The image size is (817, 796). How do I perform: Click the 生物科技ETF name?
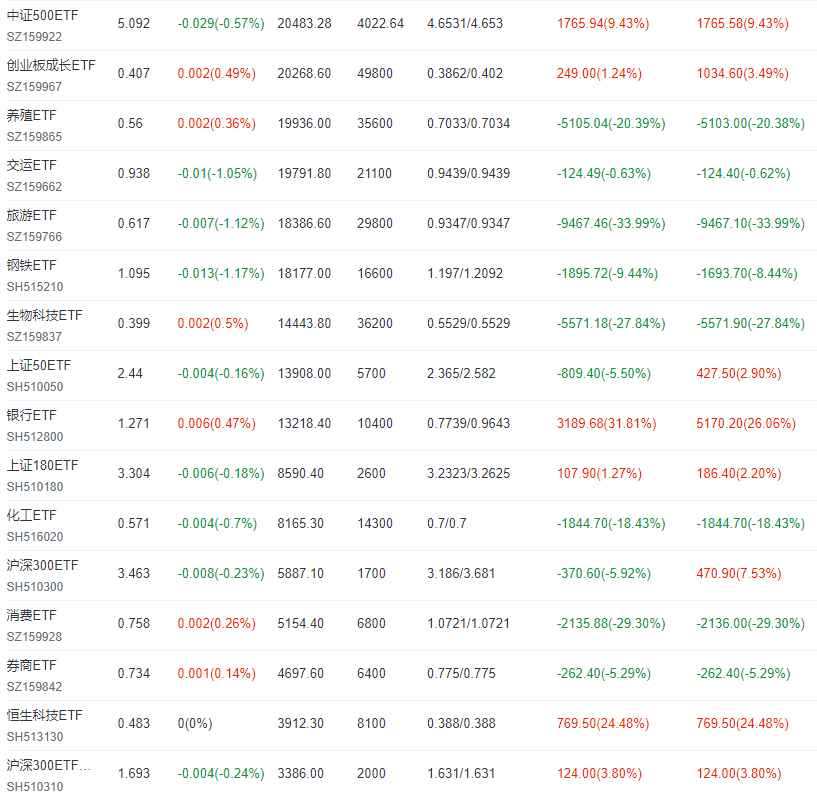[44, 316]
